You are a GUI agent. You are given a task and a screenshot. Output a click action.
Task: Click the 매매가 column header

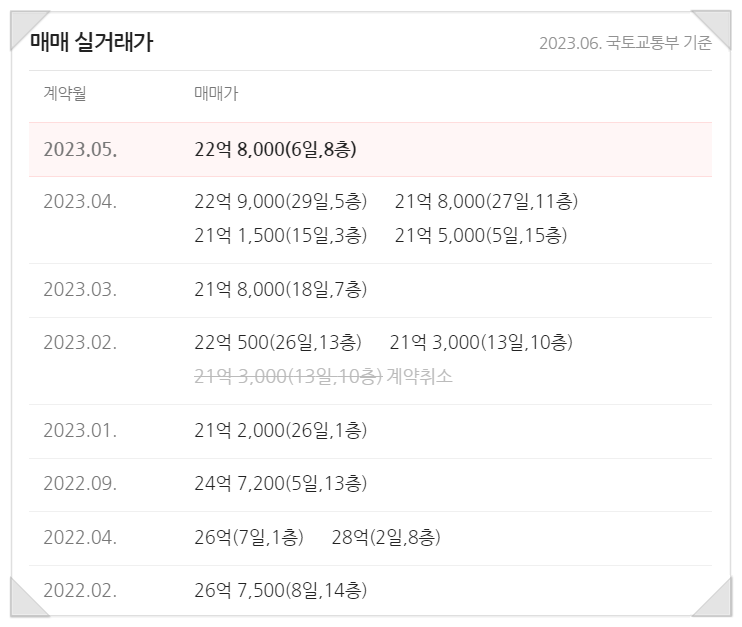click(216, 94)
